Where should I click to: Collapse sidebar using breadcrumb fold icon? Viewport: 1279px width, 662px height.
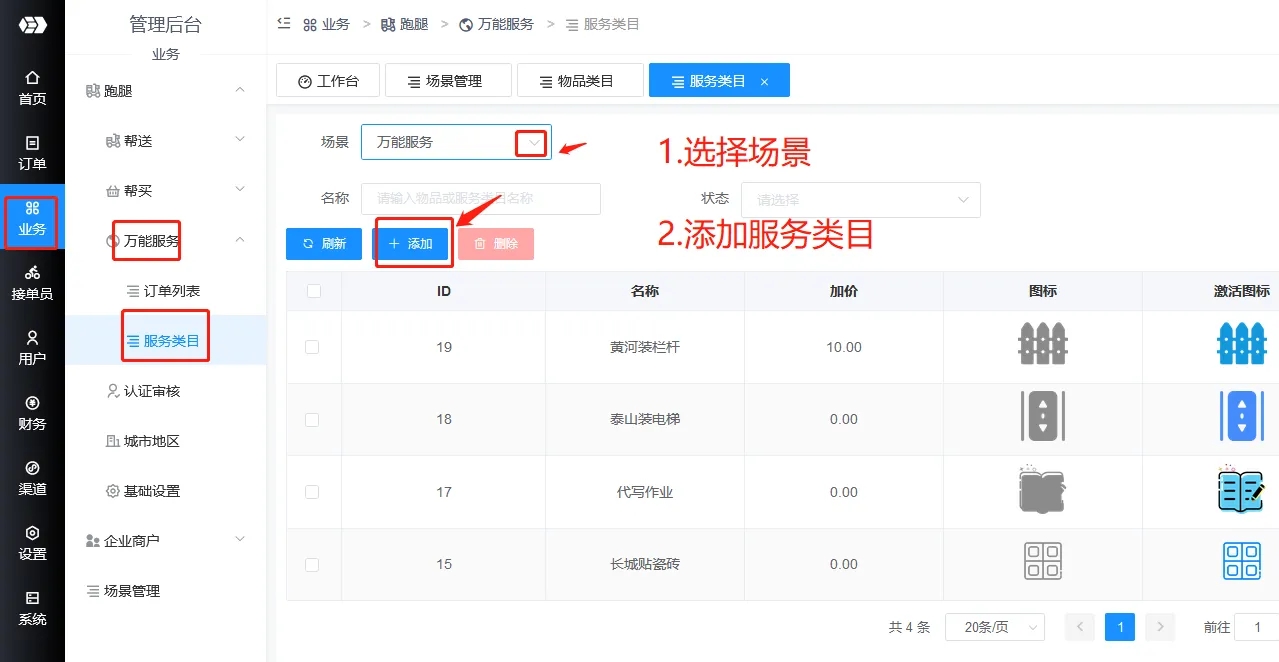(284, 23)
